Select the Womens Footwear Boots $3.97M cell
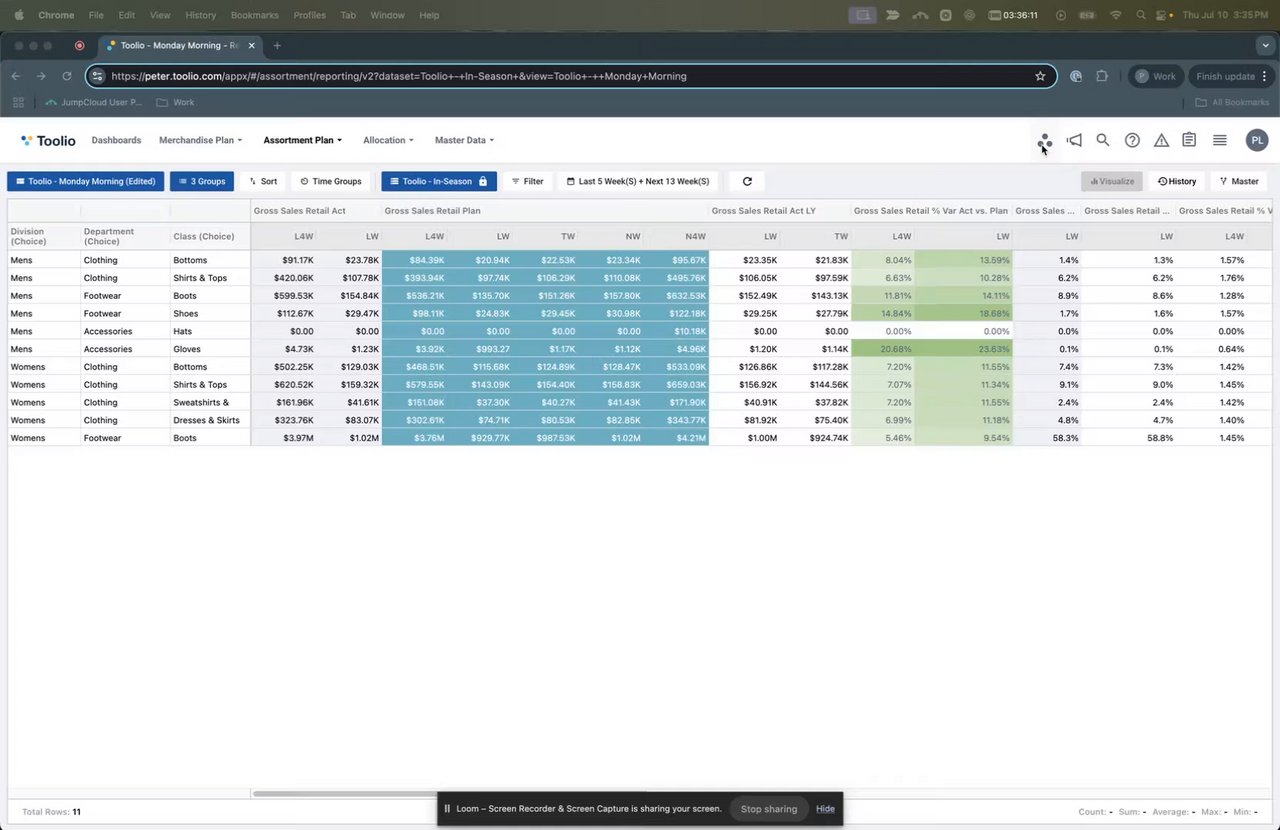The width and height of the screenshot is (1280, 830). tap(284, 438)
